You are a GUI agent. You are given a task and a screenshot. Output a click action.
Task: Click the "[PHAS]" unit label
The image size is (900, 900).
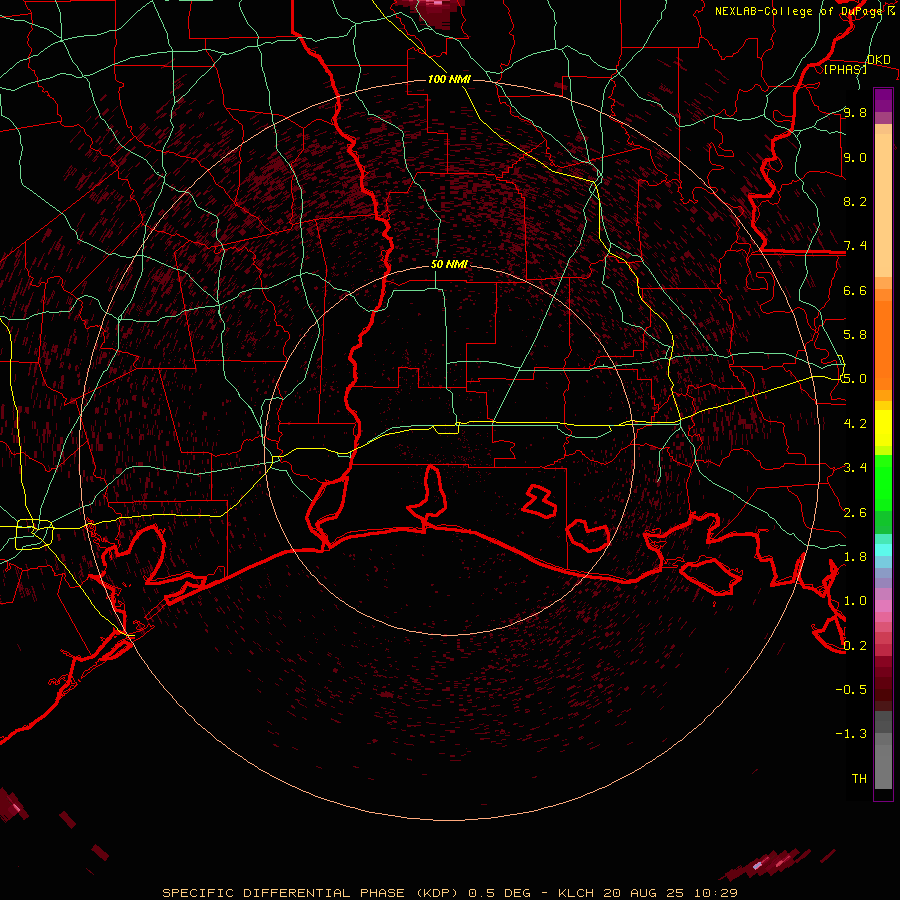point(845,69)
